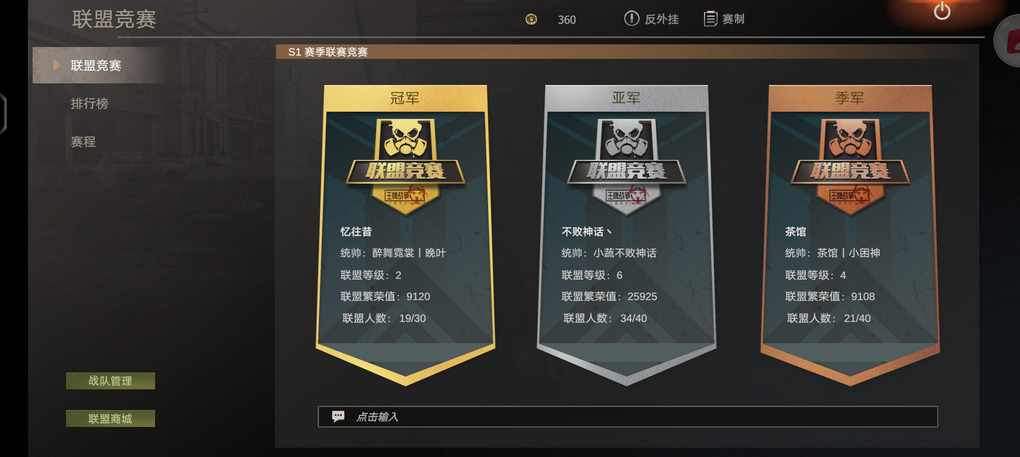Select the 亚军 card 不败神话

coord(626,234)
